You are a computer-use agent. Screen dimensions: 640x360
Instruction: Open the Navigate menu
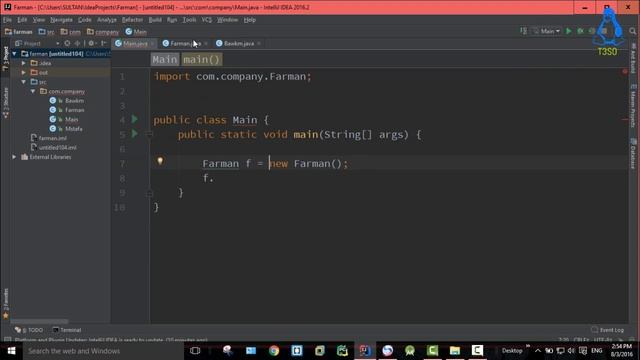[x=61, y=20]
